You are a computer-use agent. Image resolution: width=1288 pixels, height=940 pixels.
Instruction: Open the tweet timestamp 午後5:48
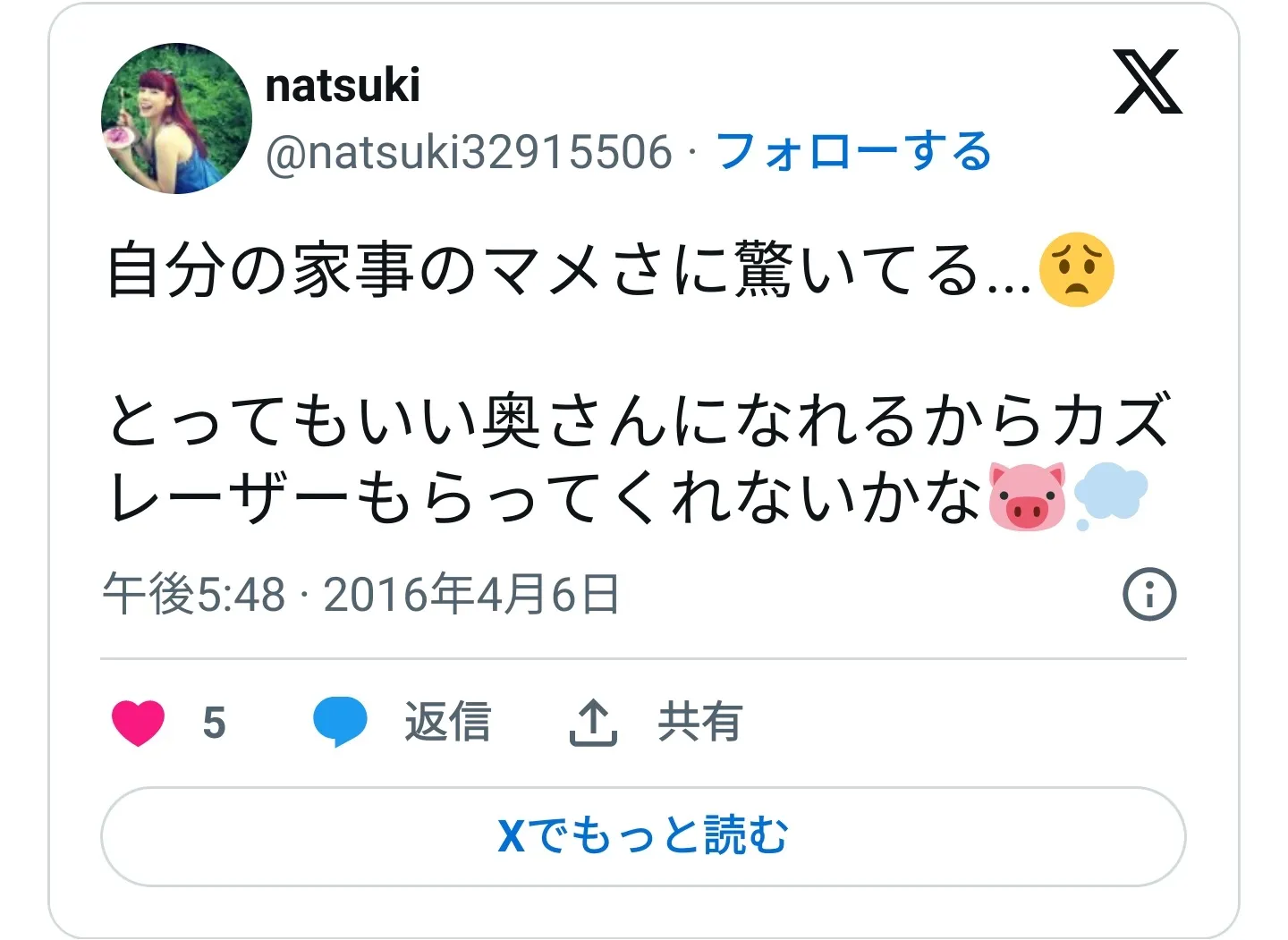coord(194,594)
